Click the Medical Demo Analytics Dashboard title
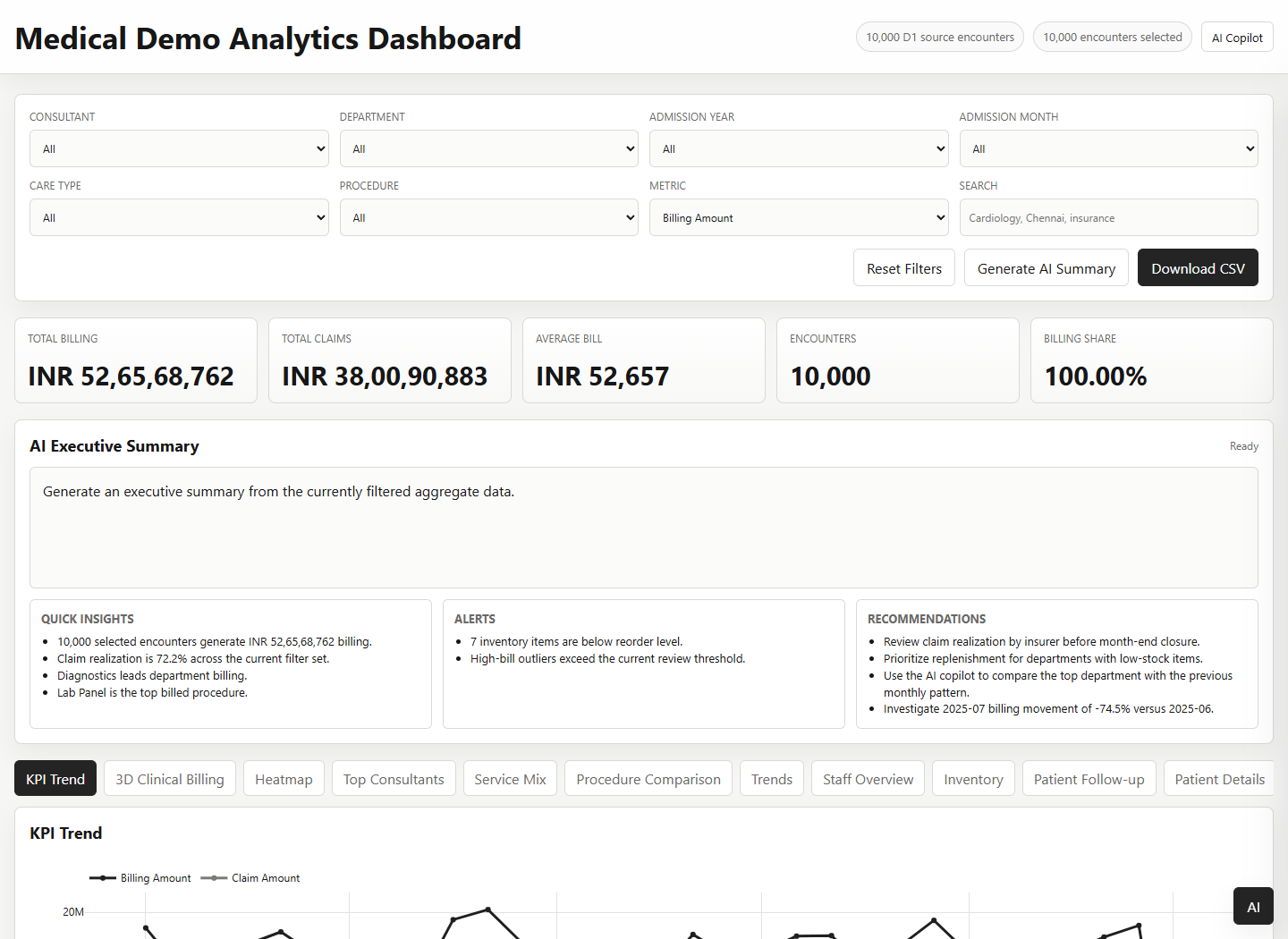 (x=268, y=38)
